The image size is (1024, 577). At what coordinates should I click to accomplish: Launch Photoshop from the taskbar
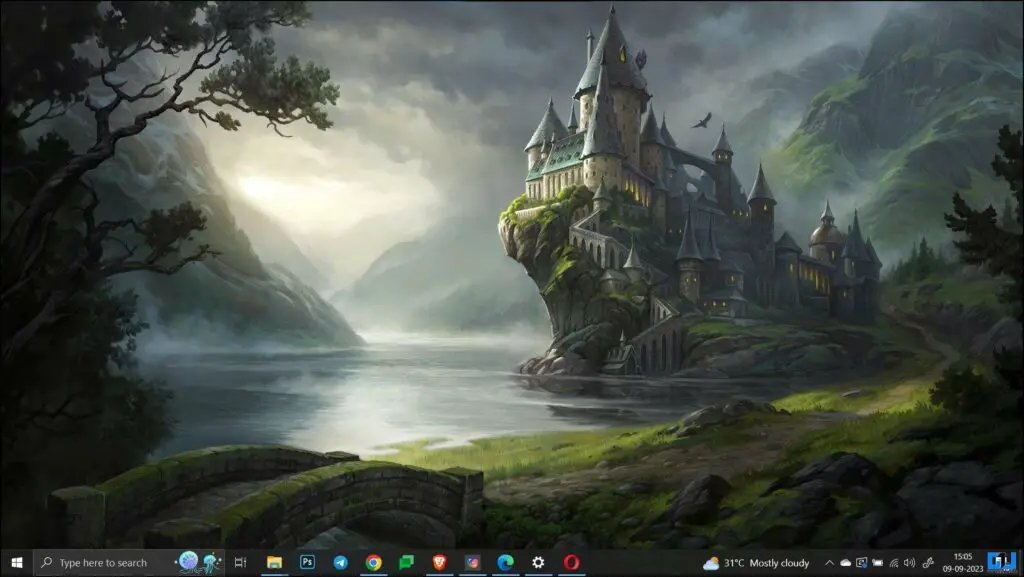click(x=307, y=563)
